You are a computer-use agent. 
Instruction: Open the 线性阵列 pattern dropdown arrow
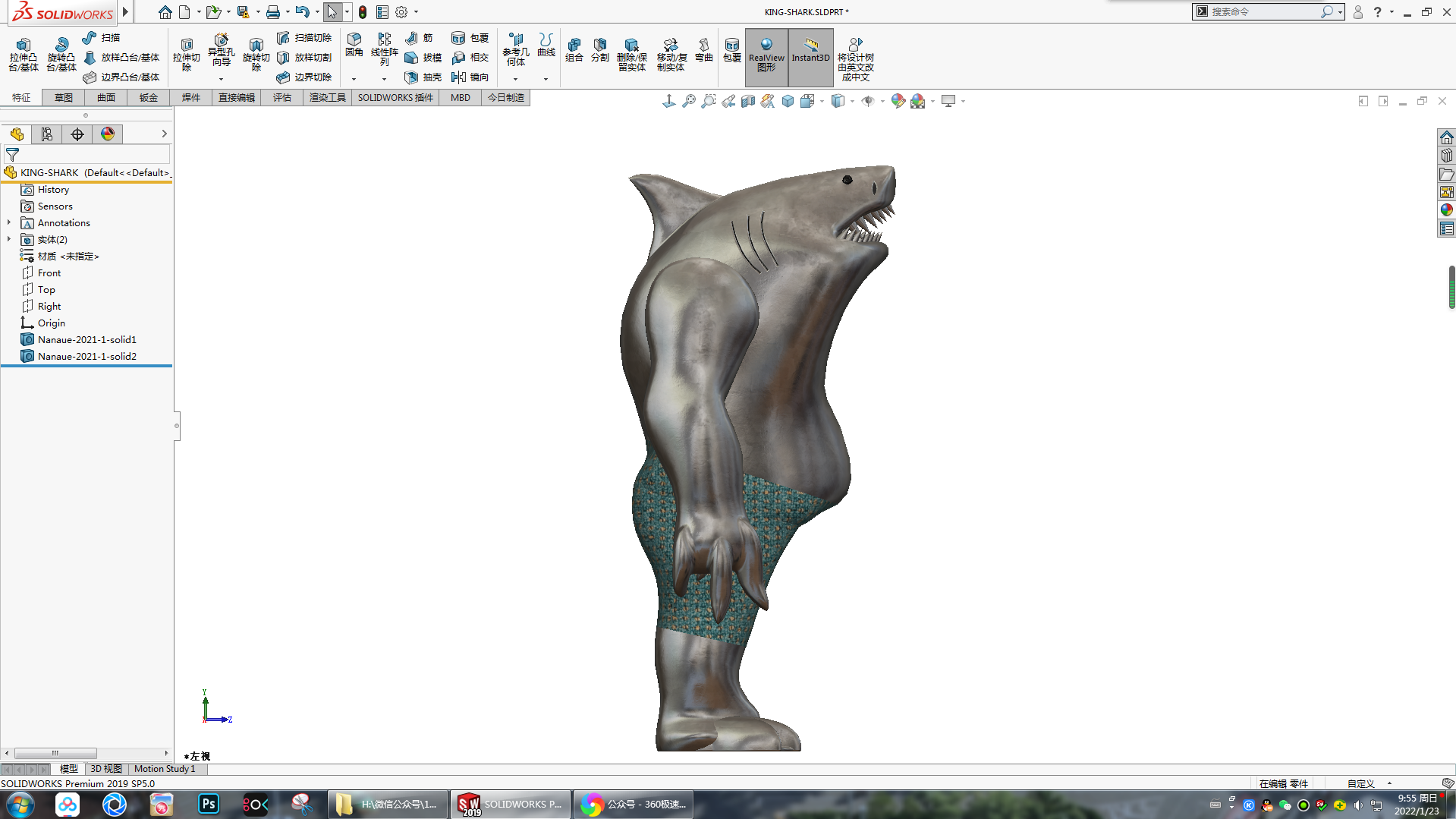(384, 79)
